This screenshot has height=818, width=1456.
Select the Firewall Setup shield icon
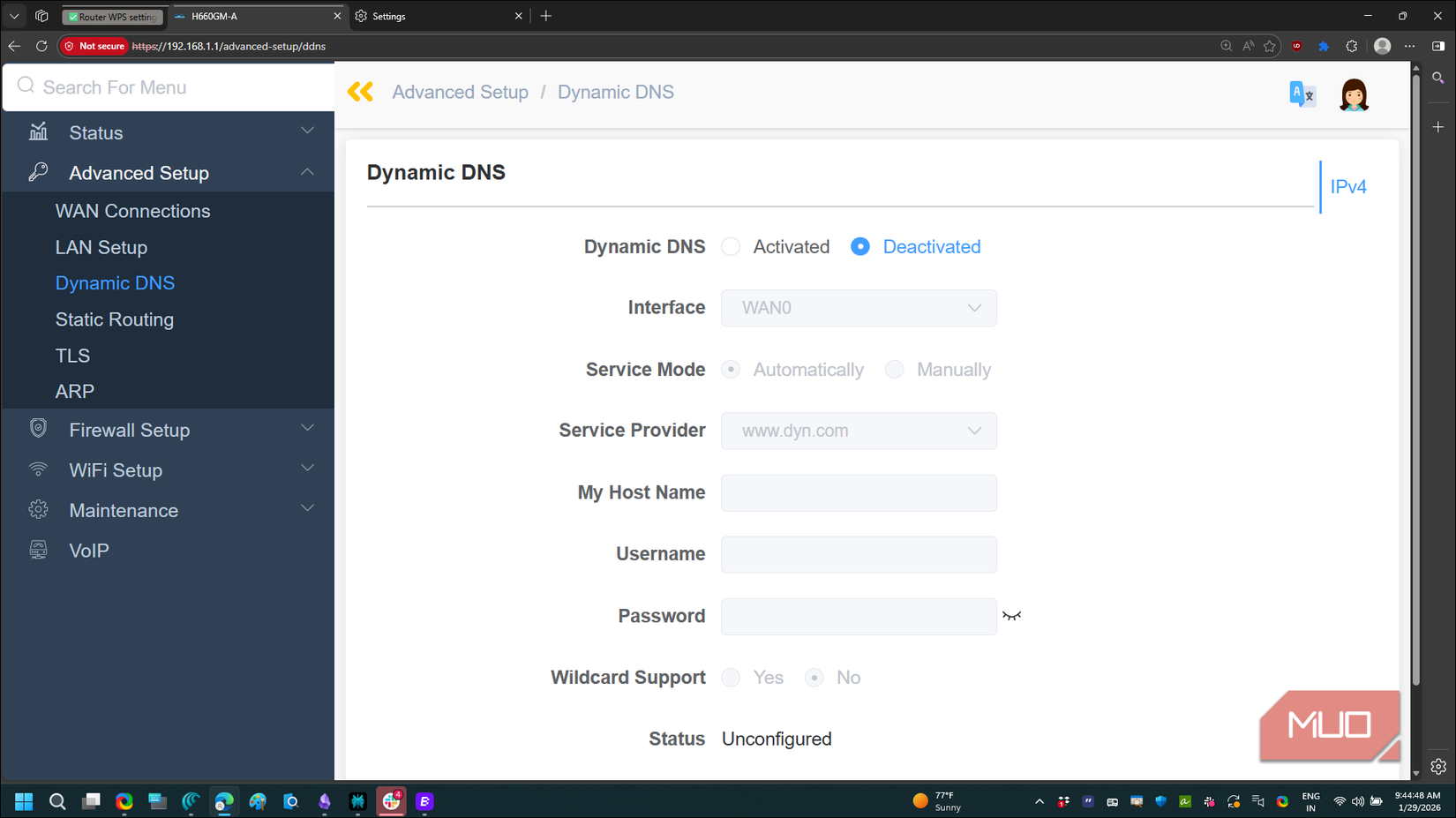pyautogui.click(x=38, y=429)
